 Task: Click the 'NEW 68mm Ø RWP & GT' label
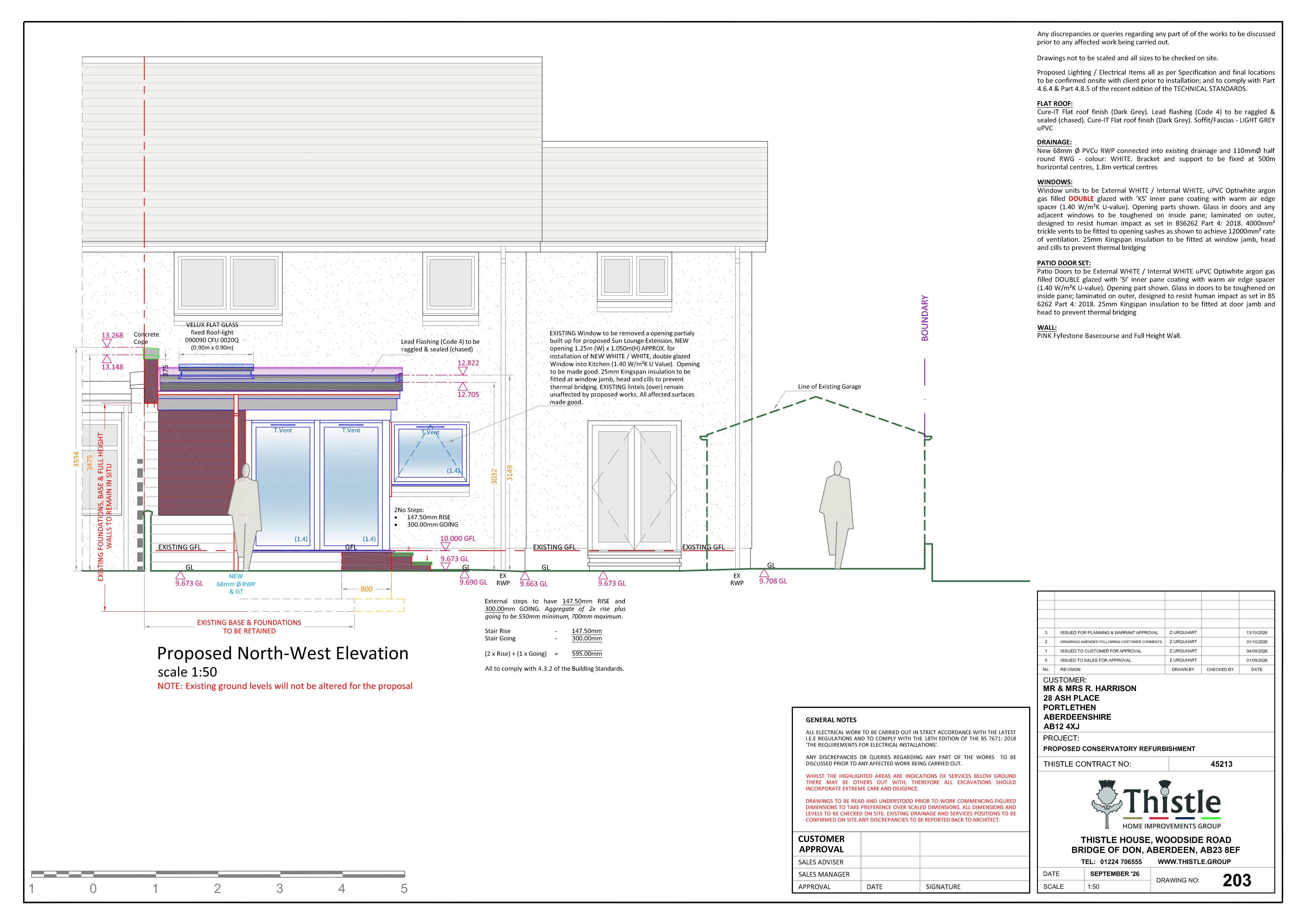(x=236, y=584)
